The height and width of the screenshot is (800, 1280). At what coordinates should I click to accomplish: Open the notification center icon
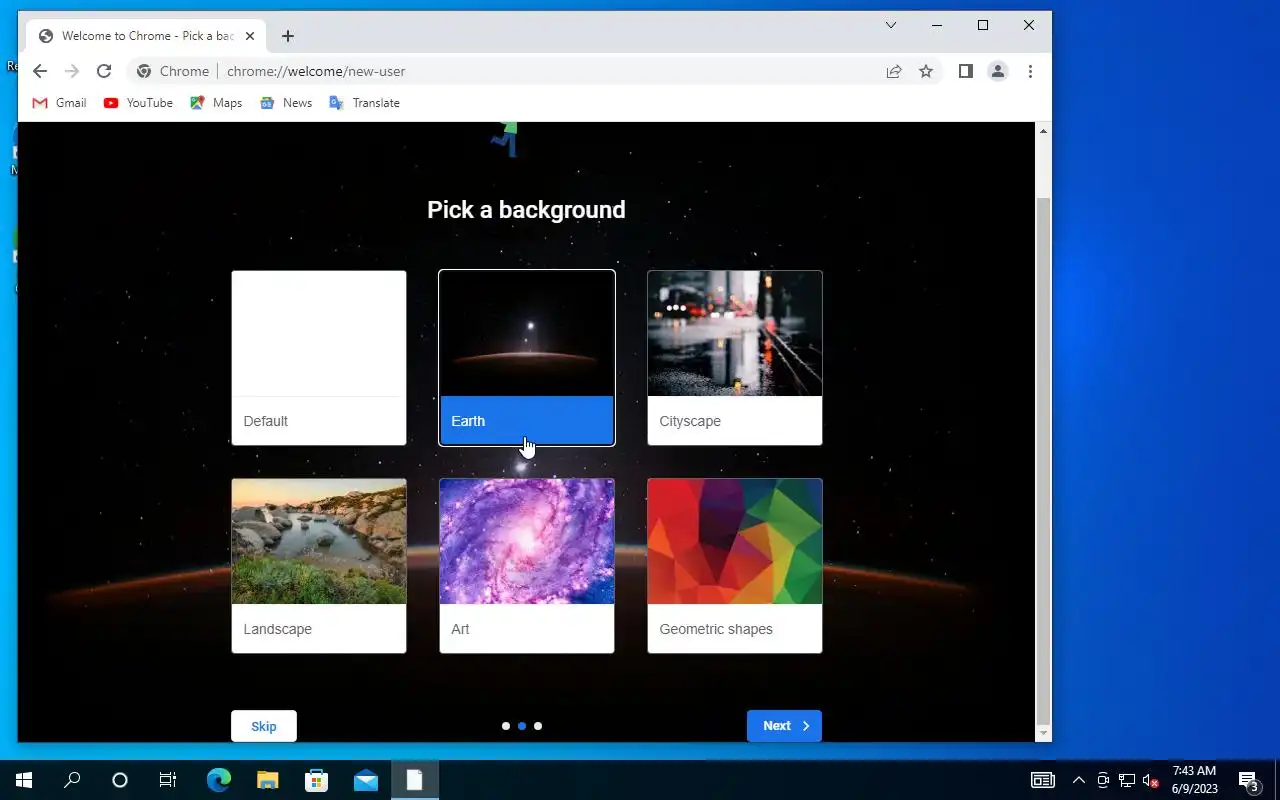coord(1248,780)
